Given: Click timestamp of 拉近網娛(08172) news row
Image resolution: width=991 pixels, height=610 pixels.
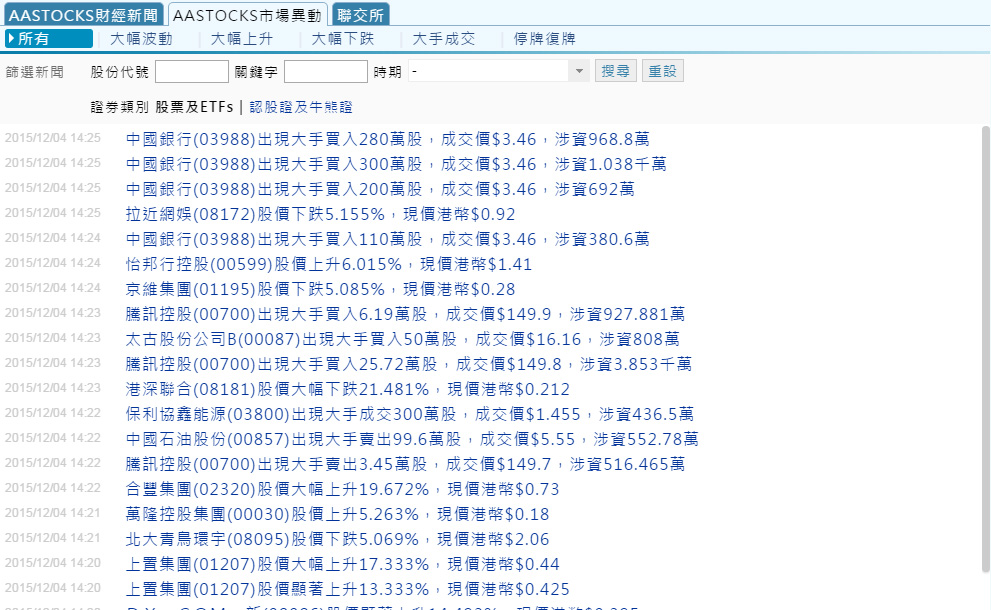Looking at the screenshot, I should (x=52, y=213).
